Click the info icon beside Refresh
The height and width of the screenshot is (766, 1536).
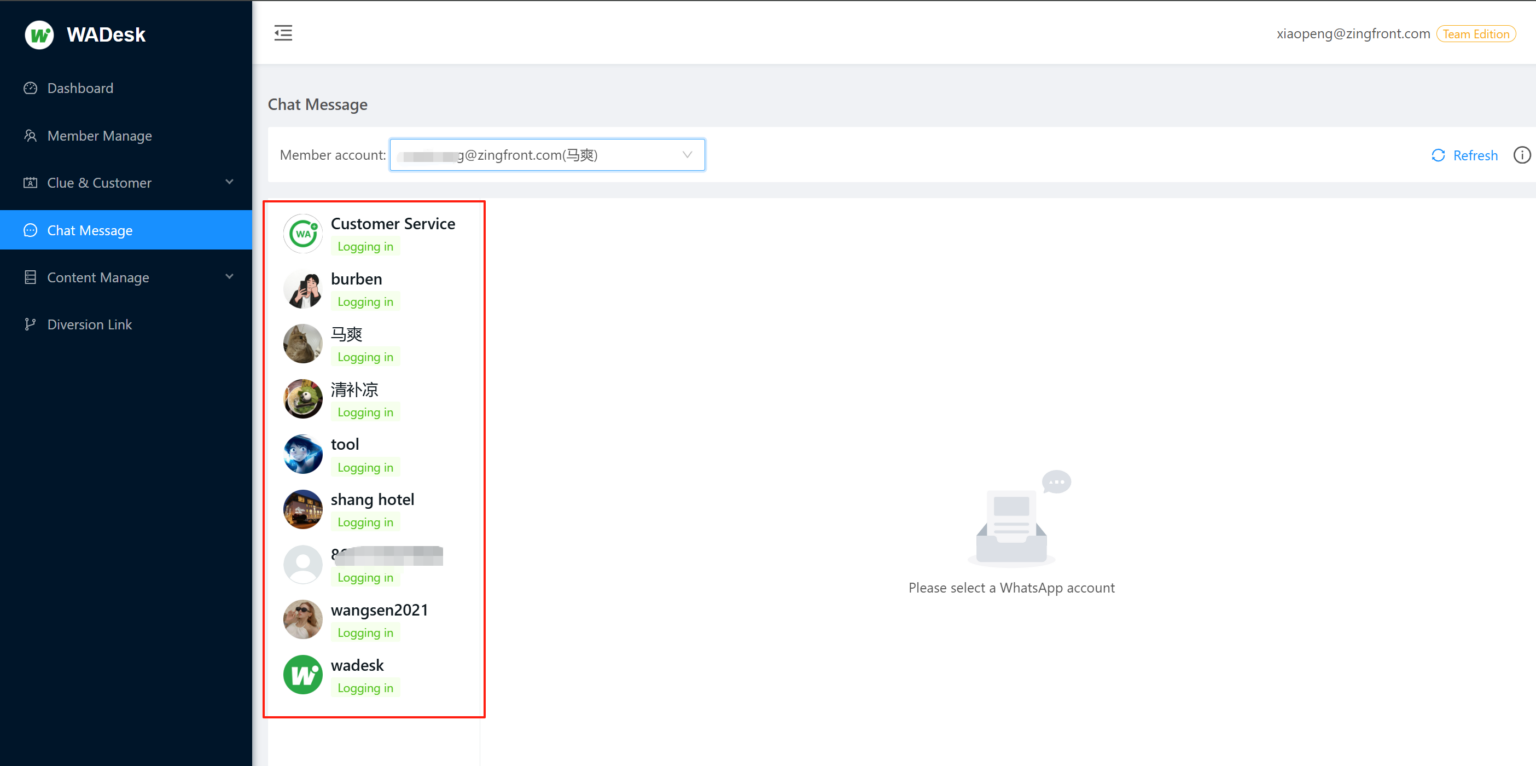pos(1522,155)
